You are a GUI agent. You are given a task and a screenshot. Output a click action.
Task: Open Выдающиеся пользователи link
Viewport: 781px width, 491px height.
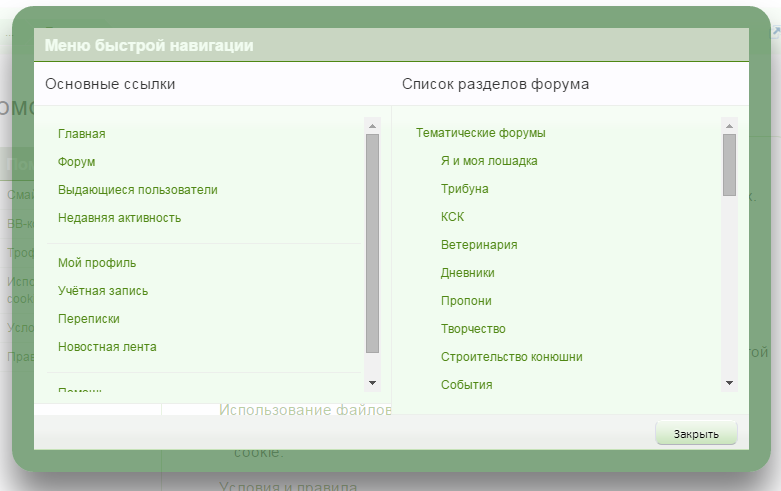tap(138, 189)
